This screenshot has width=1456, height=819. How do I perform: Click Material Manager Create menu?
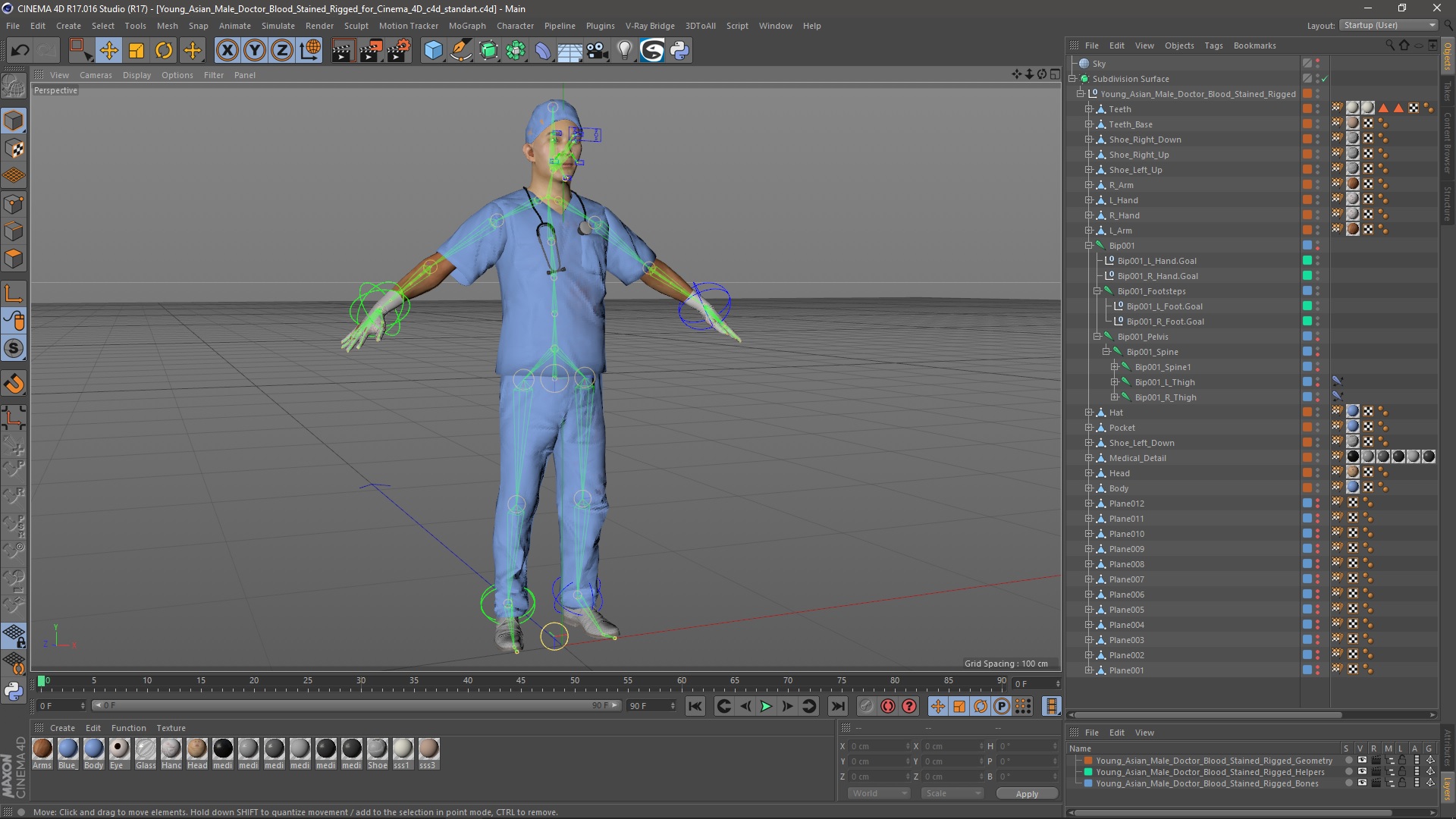[62, 728]
